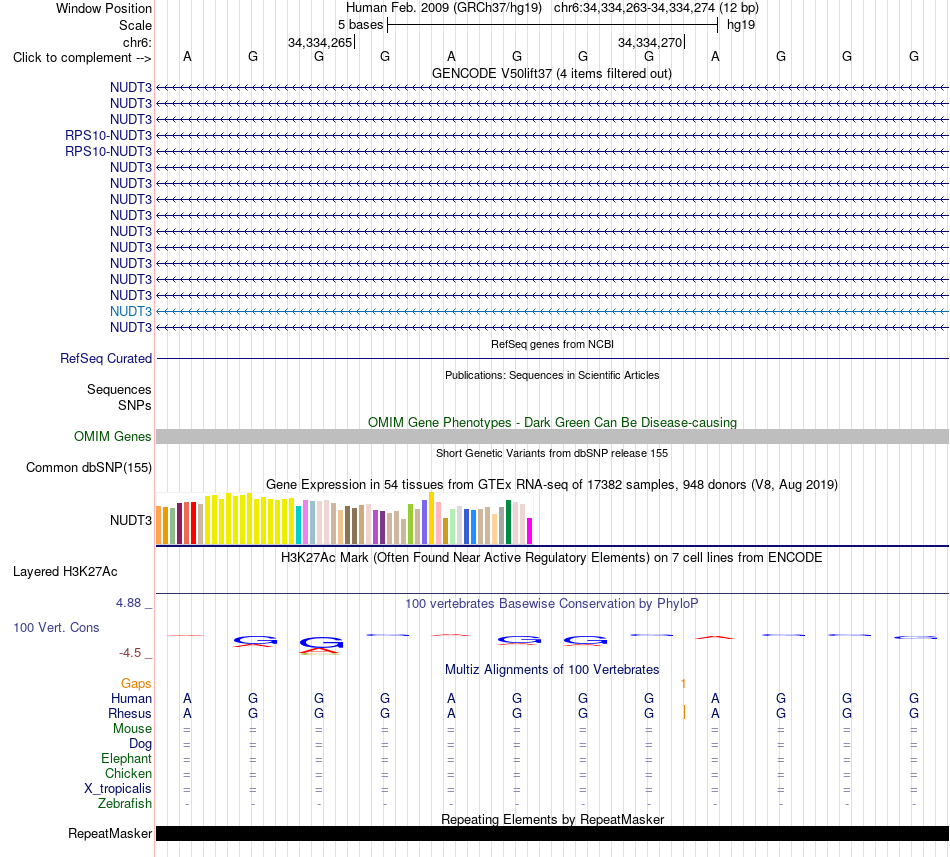
Task: Click the Layered H3K27Ac track label
Action: coord(65,572)
